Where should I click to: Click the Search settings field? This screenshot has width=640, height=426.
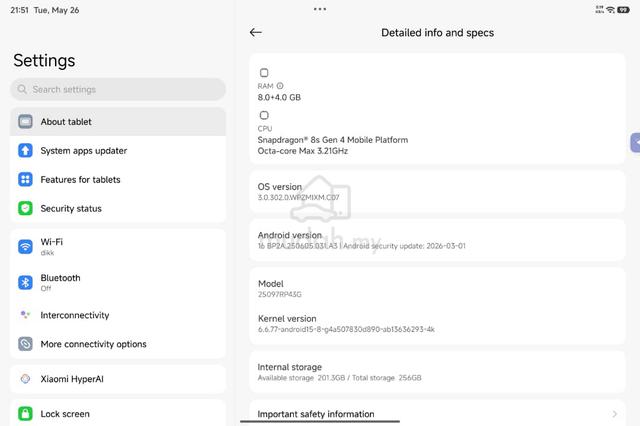click(x=118, y=89)
